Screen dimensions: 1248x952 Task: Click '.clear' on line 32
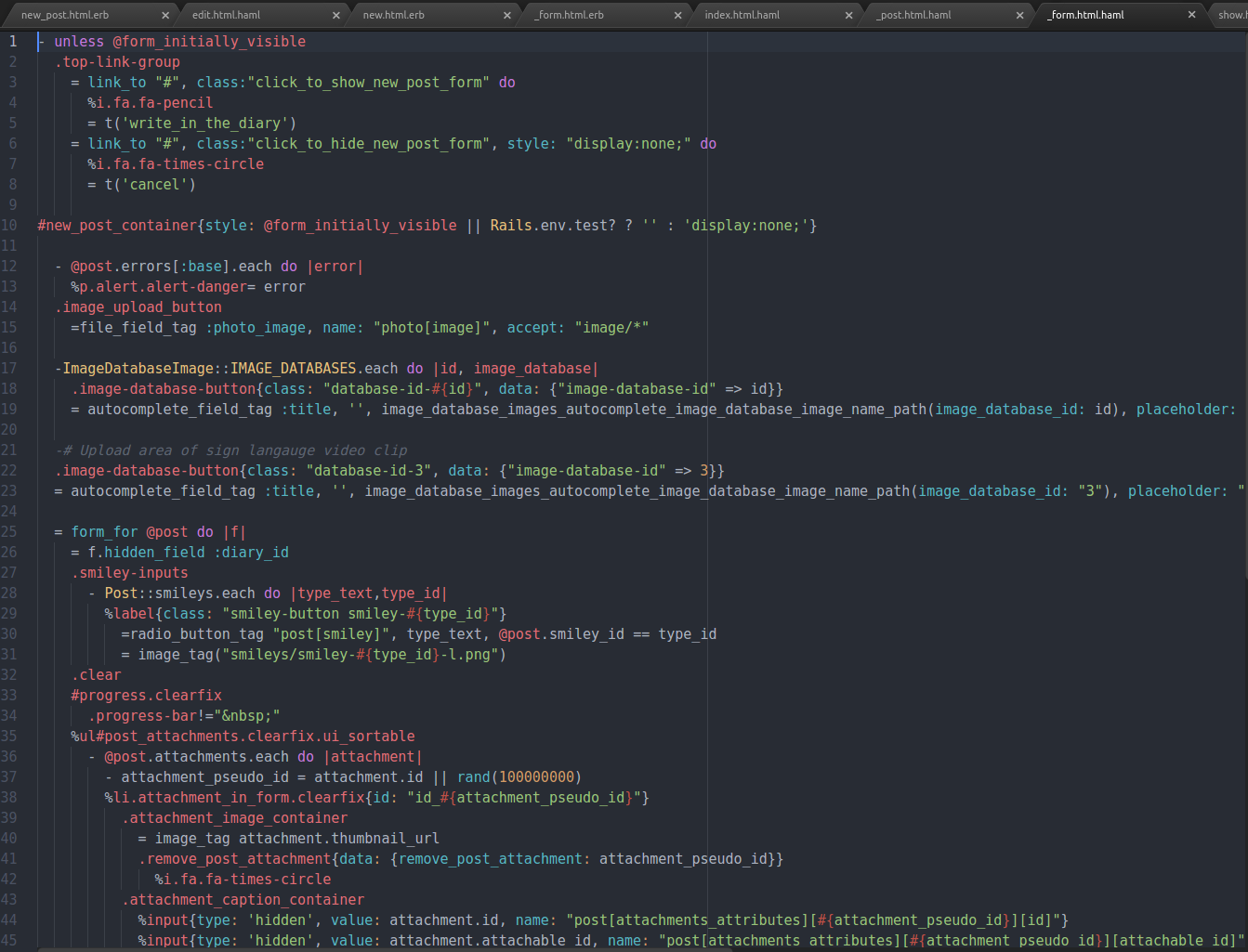[x=96, y=675]
